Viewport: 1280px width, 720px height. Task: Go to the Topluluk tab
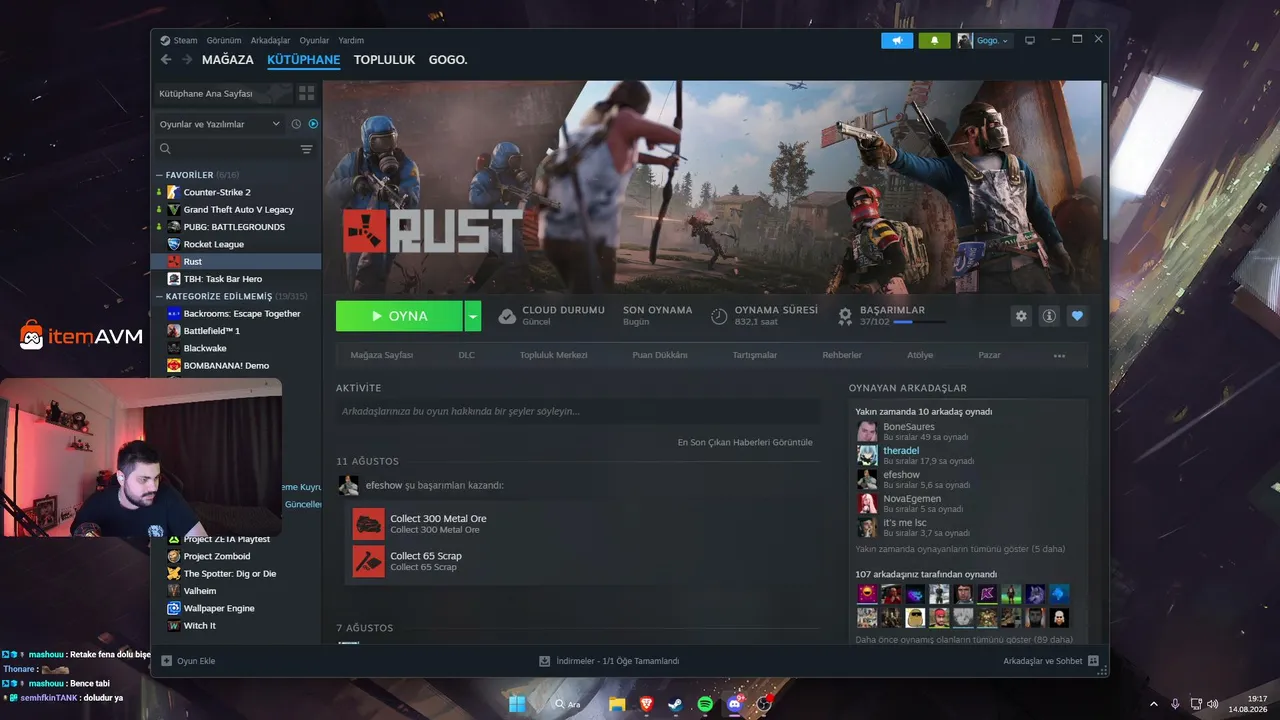[384, 60]
